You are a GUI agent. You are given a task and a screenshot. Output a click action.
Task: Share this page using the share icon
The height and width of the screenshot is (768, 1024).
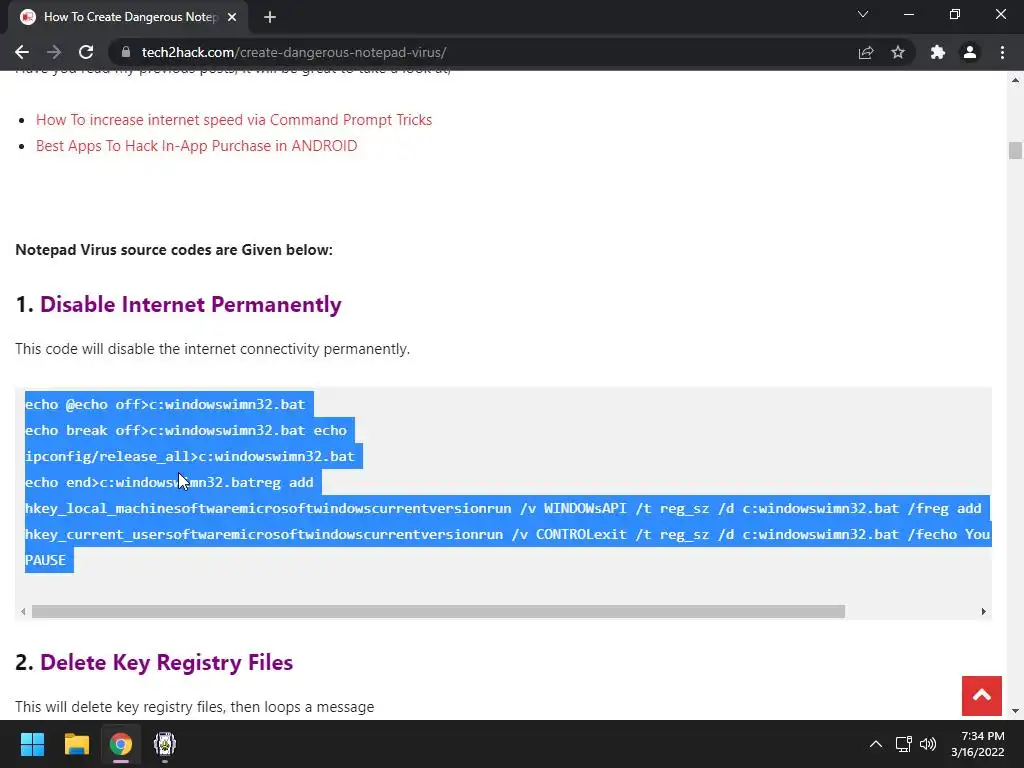click(866, 52)
